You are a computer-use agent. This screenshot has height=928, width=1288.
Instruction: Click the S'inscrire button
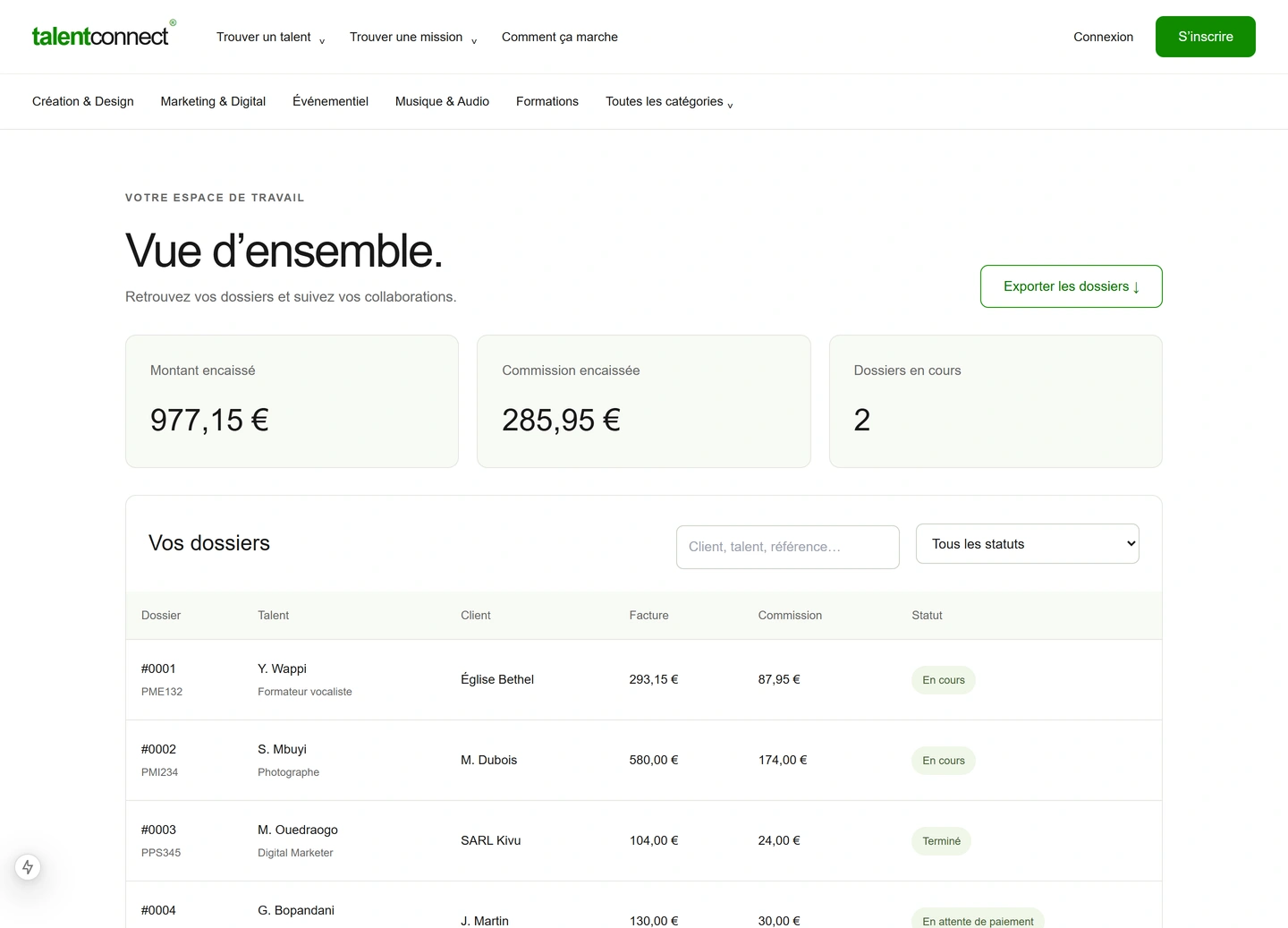(x=1205, y=37)
